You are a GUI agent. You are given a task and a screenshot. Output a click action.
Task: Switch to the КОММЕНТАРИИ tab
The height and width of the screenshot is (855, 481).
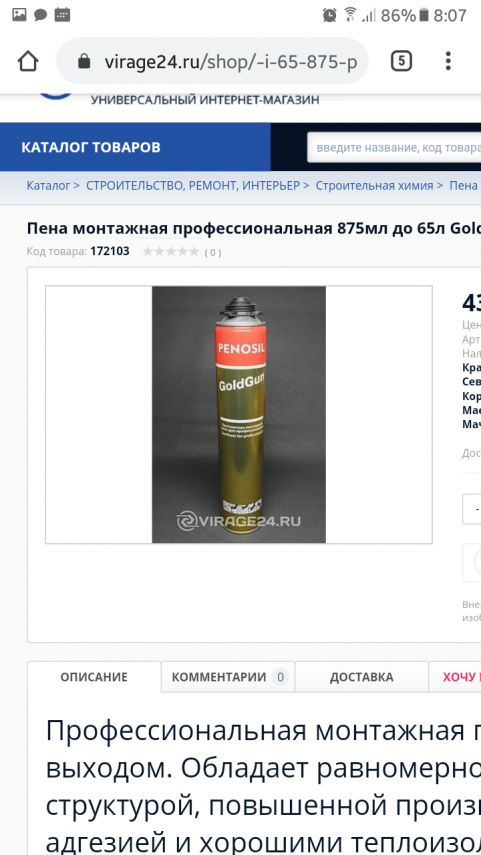click(228, 677)
